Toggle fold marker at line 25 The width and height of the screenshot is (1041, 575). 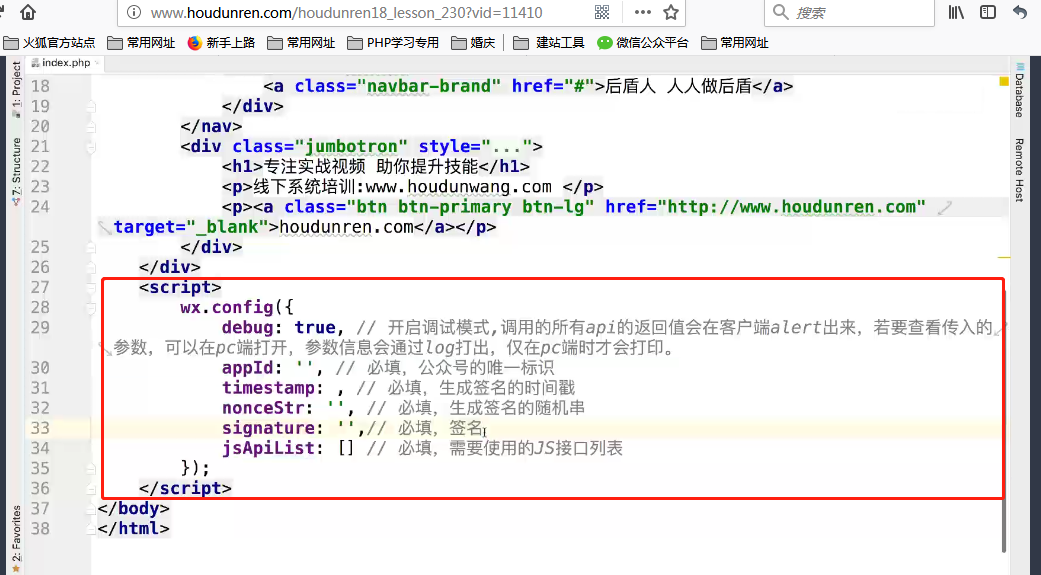[x=91, y=247]
